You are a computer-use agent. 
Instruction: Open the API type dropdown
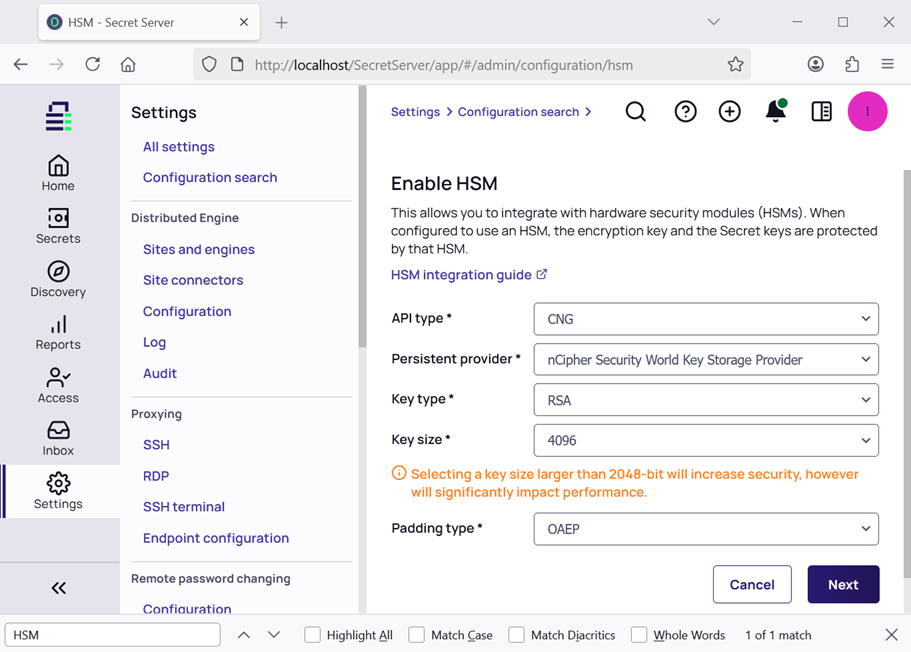(706, 319)
